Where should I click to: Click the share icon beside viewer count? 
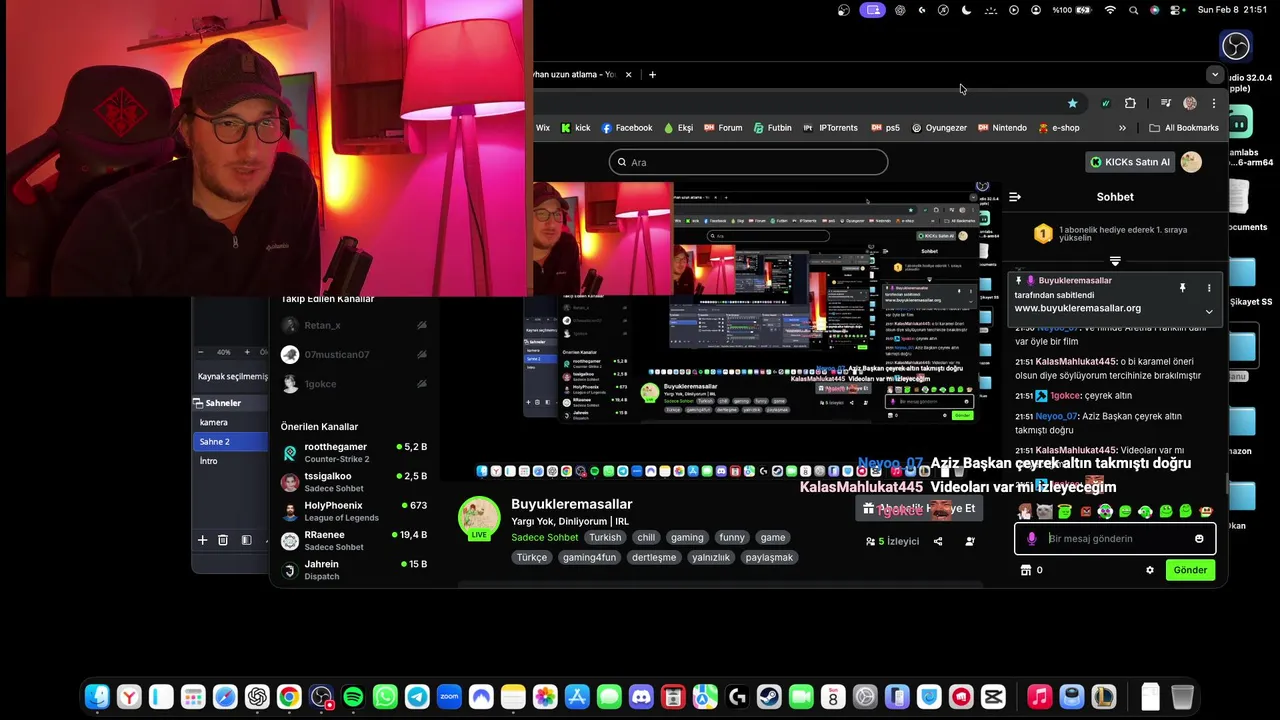click(x=938, y=541)
